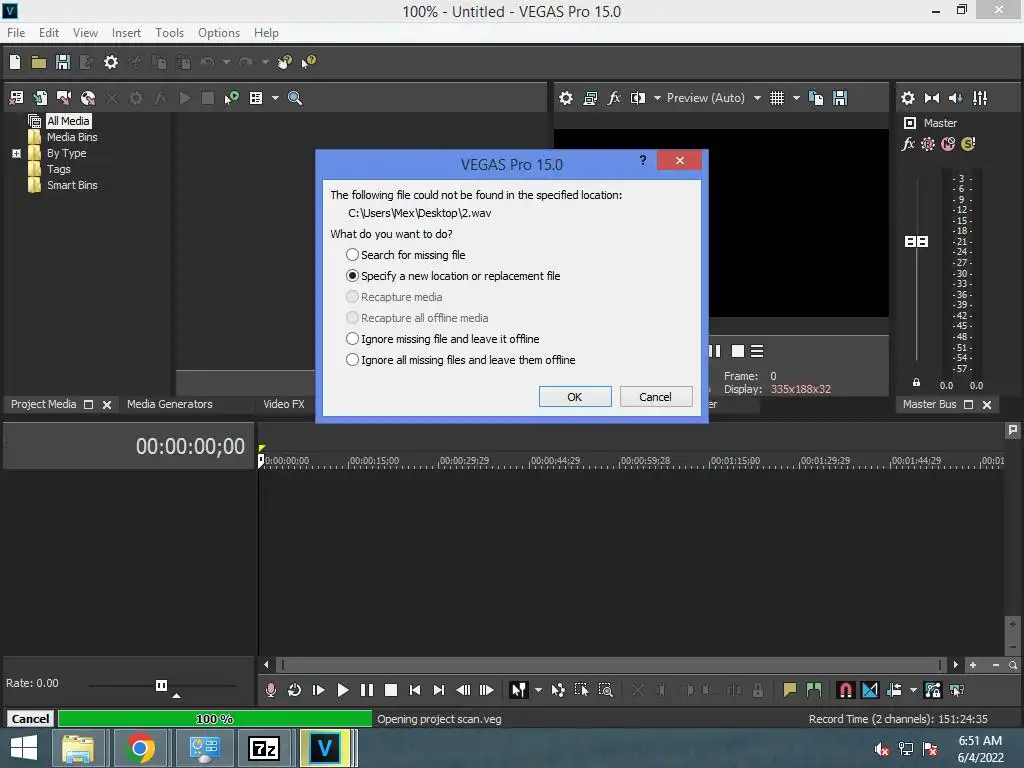Image resolution: width=1024 pixels, height=768 pixels.
Task: Click the Video Output FX icon in preview
Action: click(x=614, y=98)
